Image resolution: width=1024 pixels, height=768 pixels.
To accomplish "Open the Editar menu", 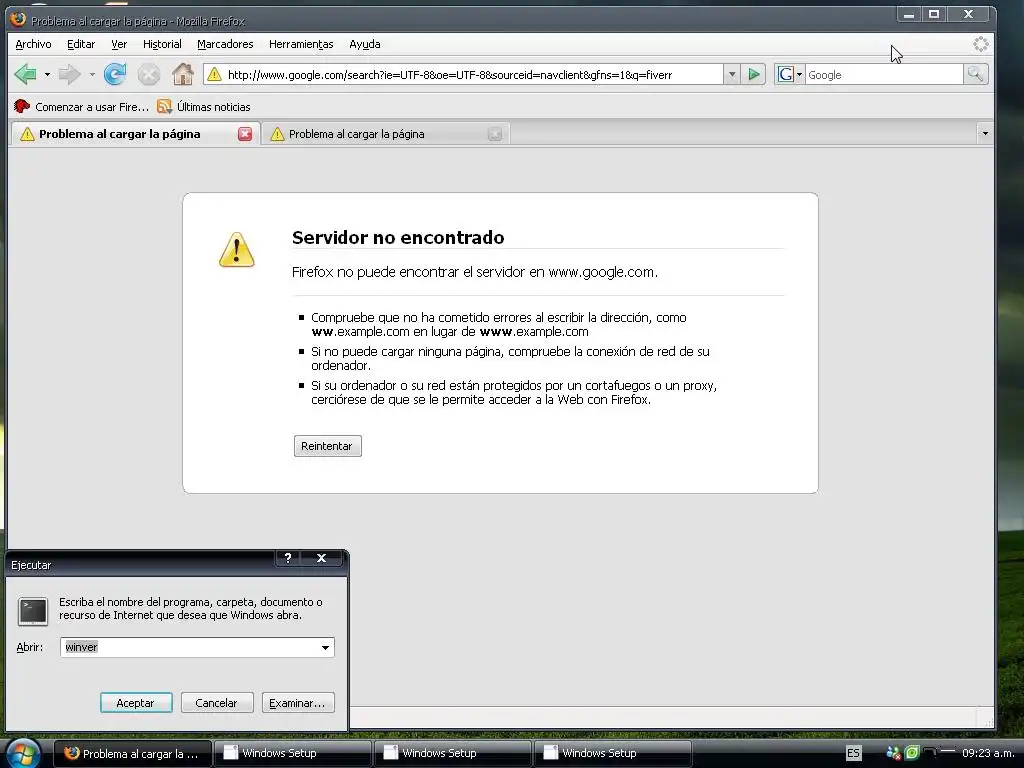I will (x=81, y=44).
